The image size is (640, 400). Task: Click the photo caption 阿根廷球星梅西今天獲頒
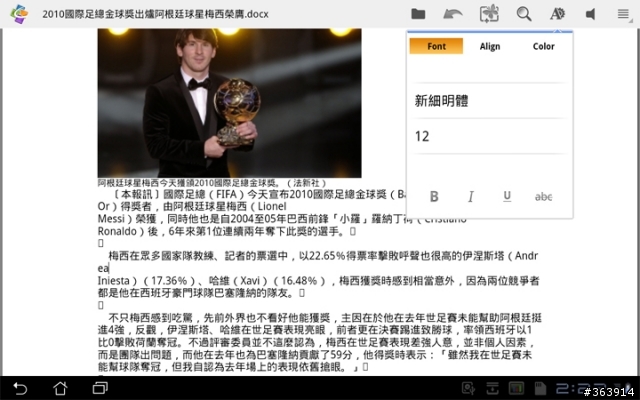click(211, 183)
